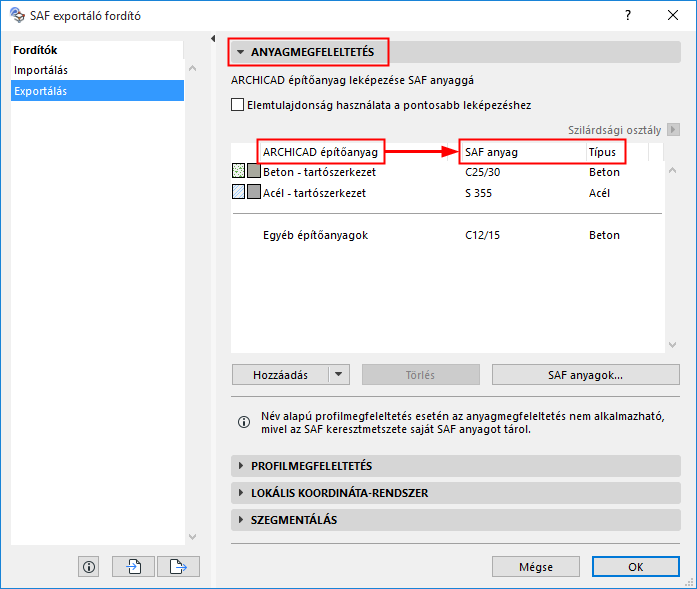Image resolution: width=697 pixels, height=589 pixels.
Task: Click the C12/15 SAF material cell
Action: (482, 235)
